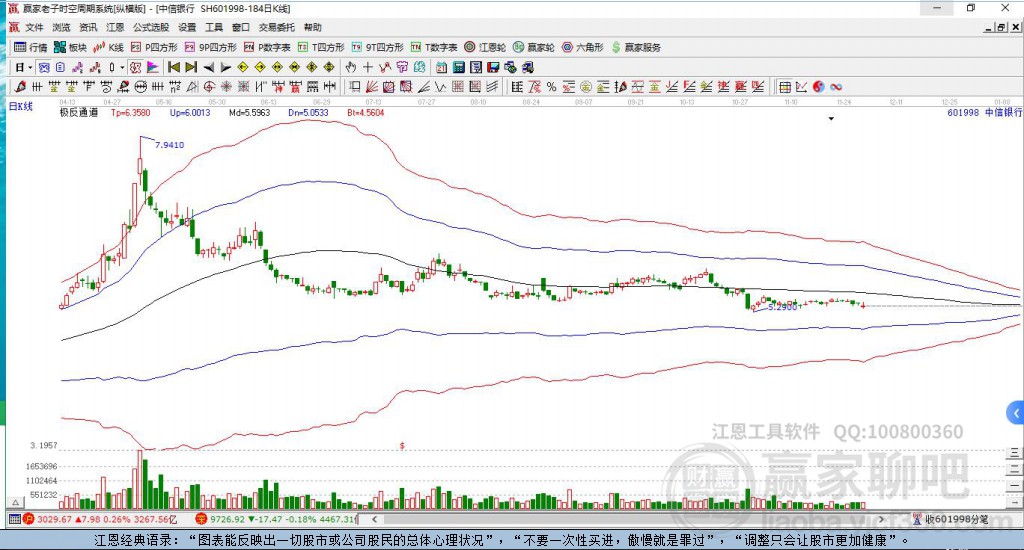Click the 601998 中信银行 stock label
This screenshot has width=1024, height=550.
[985, 112]
